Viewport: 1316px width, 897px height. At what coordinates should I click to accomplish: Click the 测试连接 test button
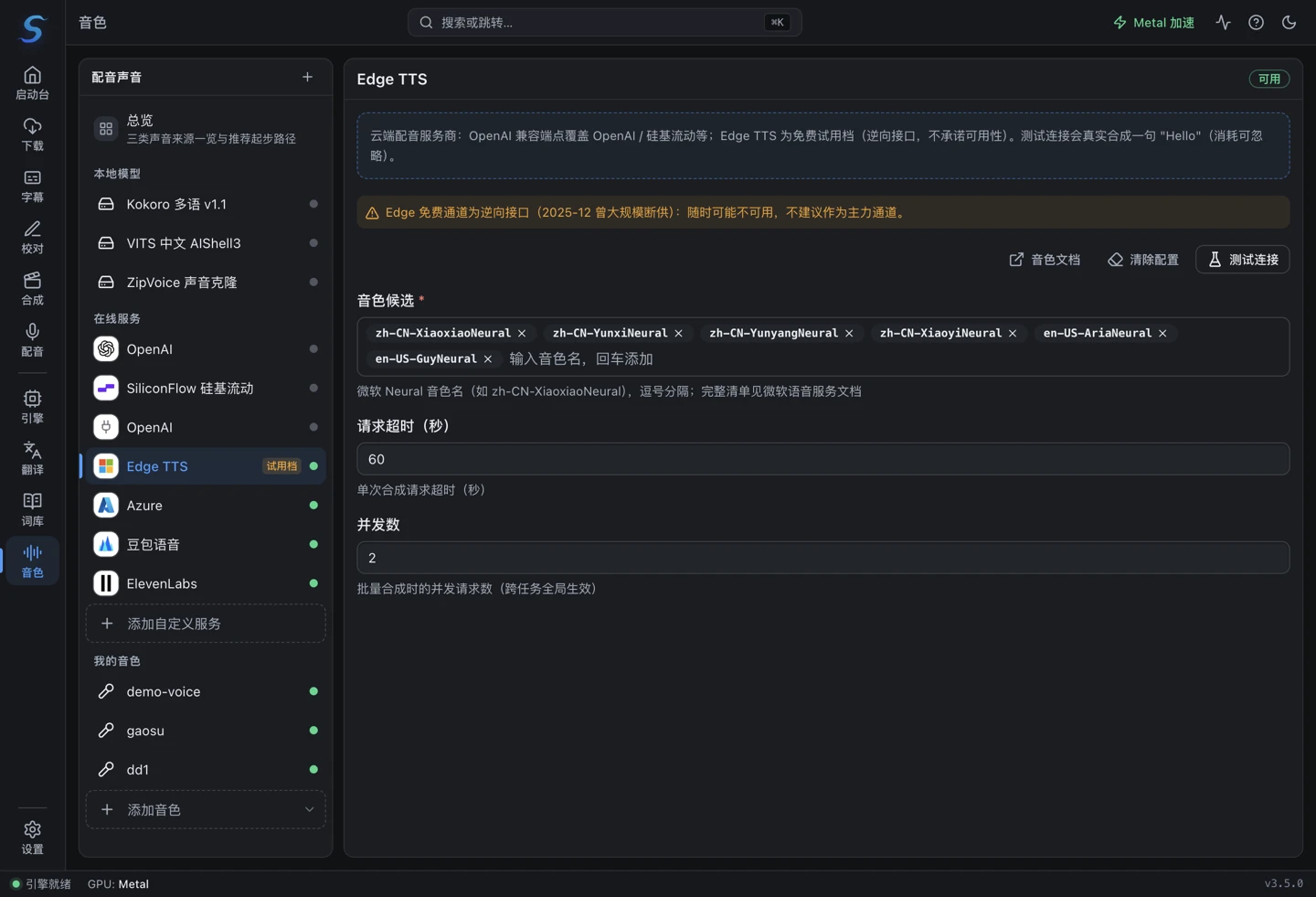pos(1243,260)
